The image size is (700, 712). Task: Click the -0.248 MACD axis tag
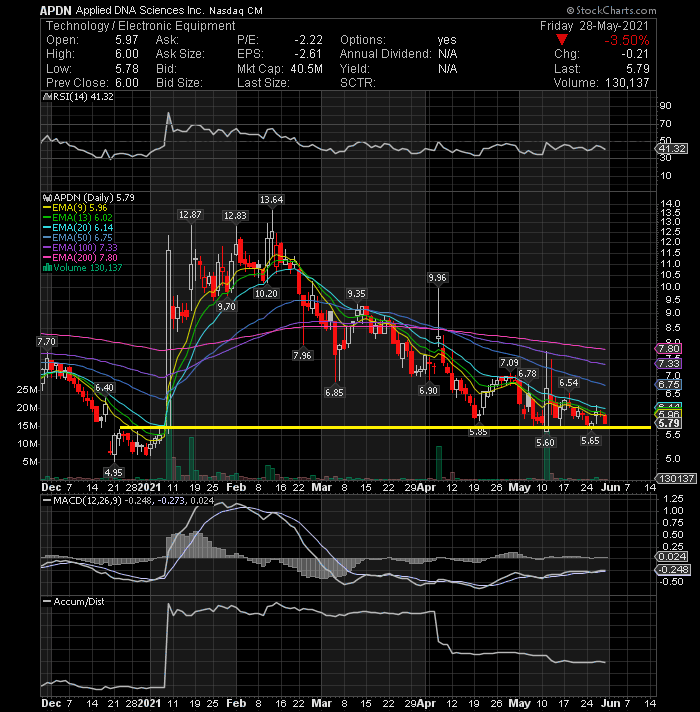(x=673, y=569)
